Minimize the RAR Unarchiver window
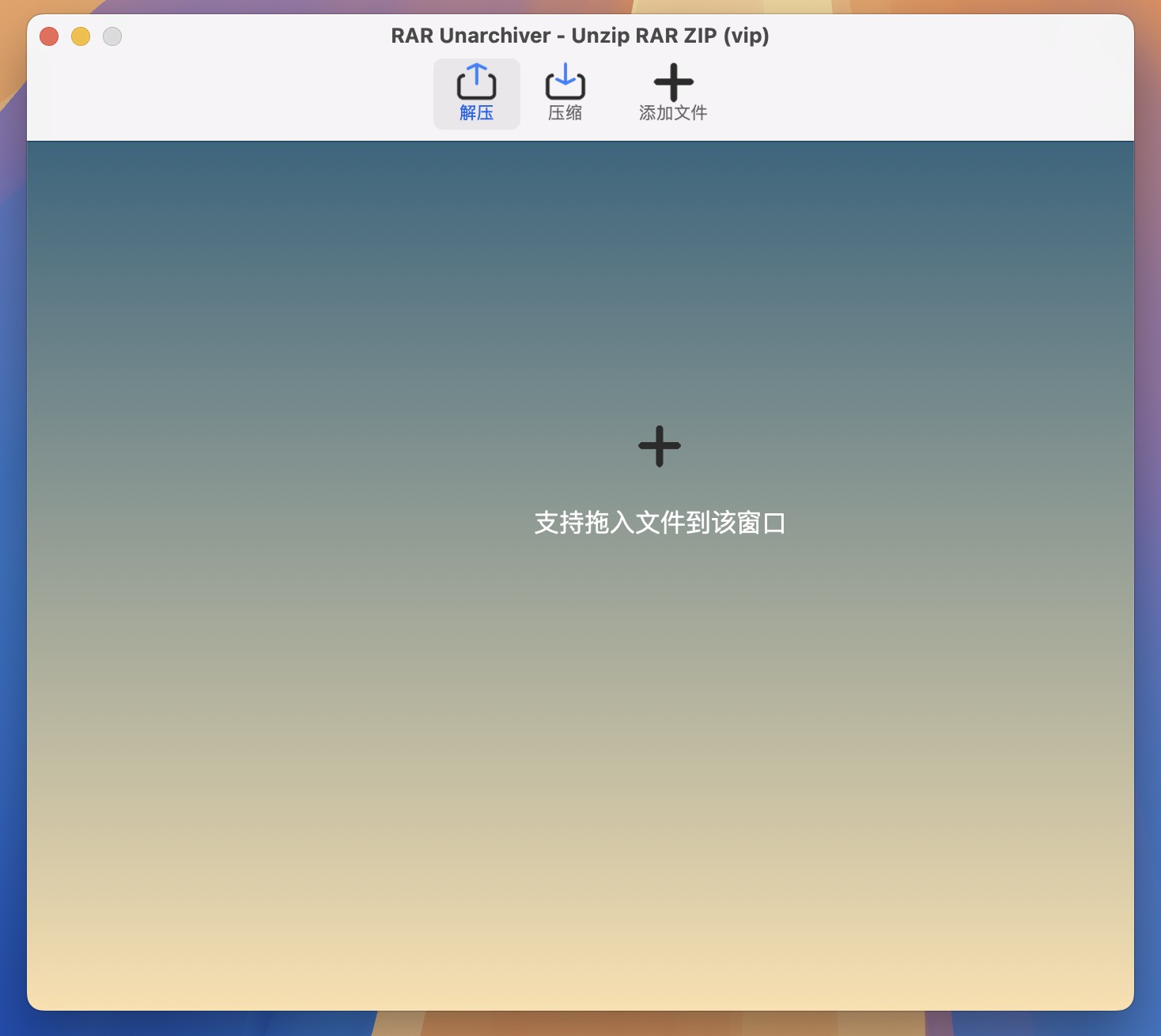This screenshot has height=1036, width=1161. click(81, 36)
